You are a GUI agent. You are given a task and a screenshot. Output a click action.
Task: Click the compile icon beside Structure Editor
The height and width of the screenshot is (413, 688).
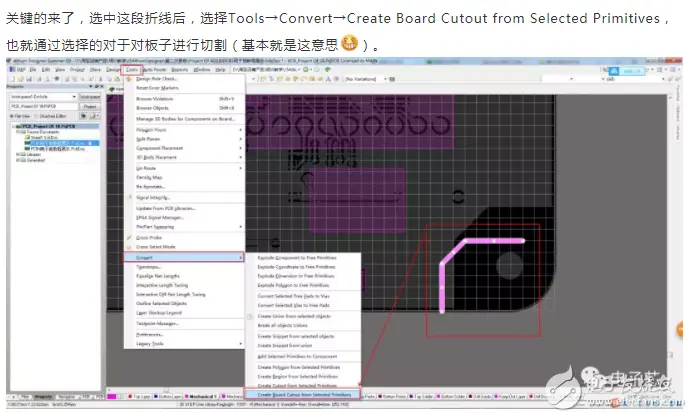(x=83, y=116)
